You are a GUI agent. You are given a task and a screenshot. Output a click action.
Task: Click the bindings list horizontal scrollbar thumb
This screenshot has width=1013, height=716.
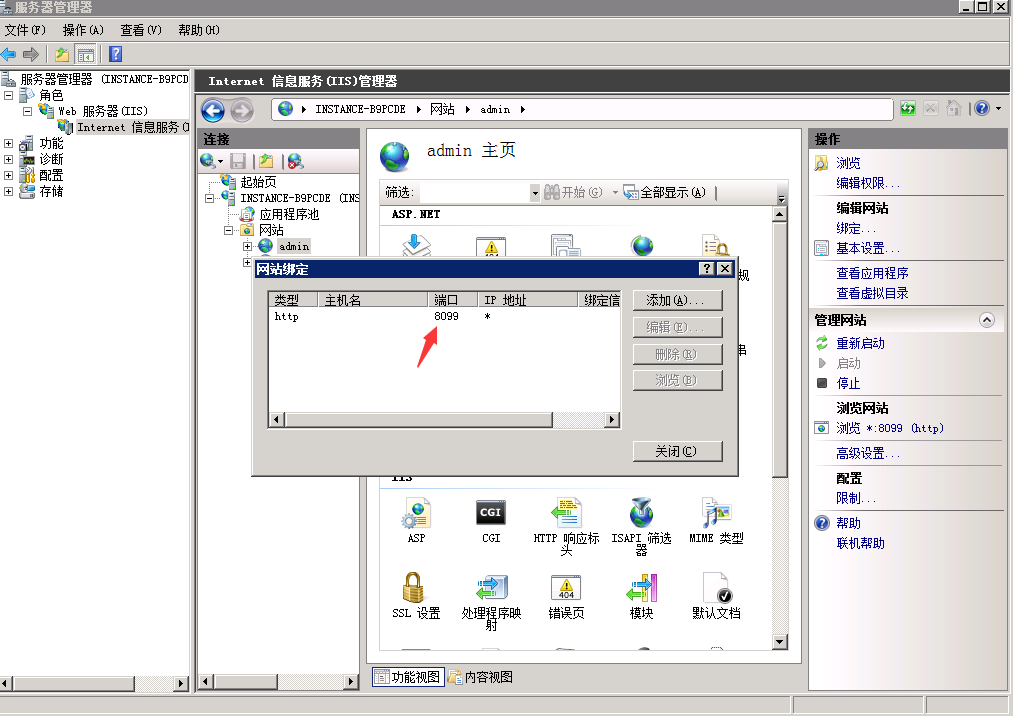coord(419,419)
